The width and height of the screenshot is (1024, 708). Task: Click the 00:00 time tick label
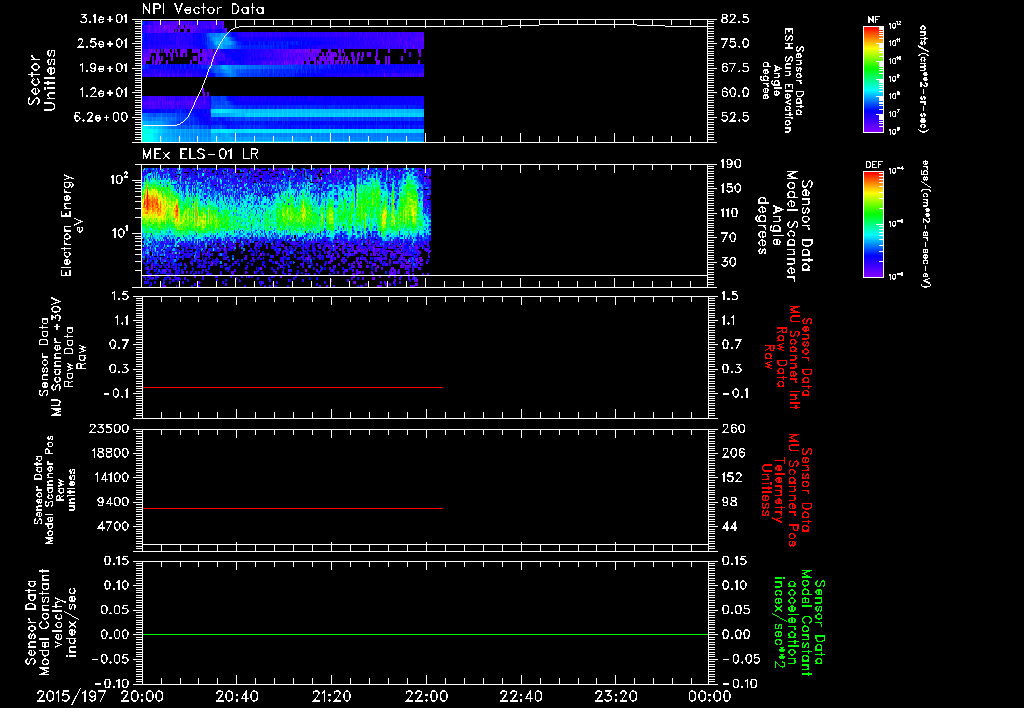[710, 696]
